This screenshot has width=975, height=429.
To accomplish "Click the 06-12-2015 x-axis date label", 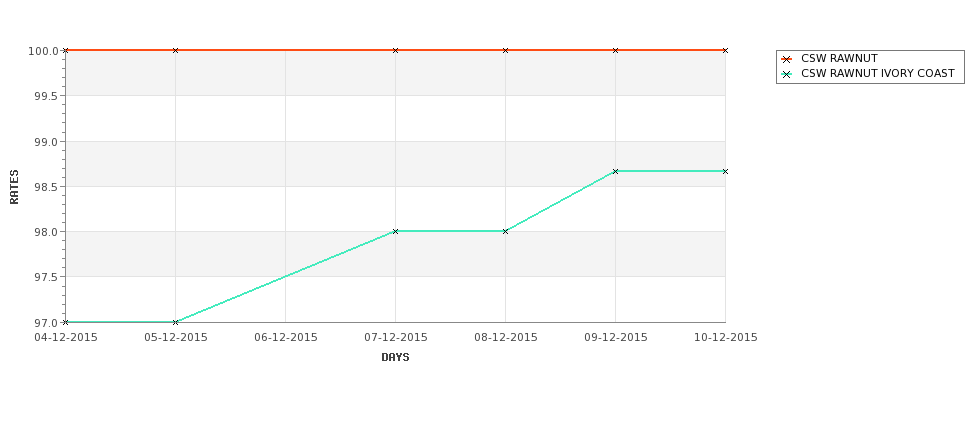I will 285,338.
